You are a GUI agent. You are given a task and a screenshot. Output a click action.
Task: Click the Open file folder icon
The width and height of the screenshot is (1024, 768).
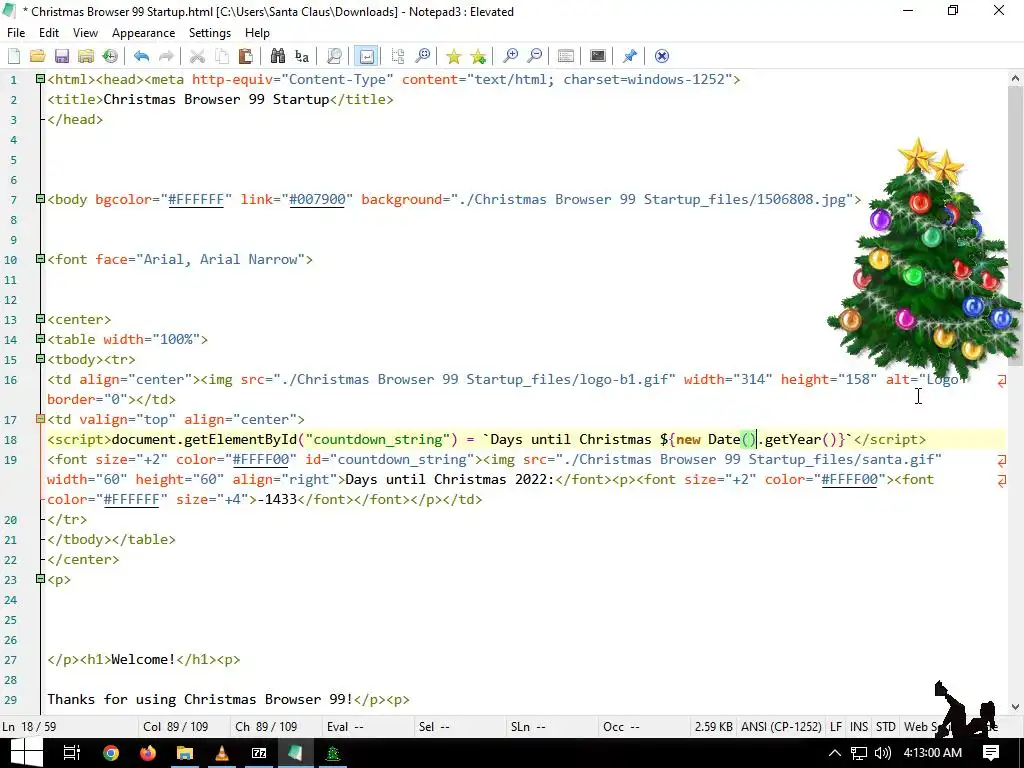37,56
